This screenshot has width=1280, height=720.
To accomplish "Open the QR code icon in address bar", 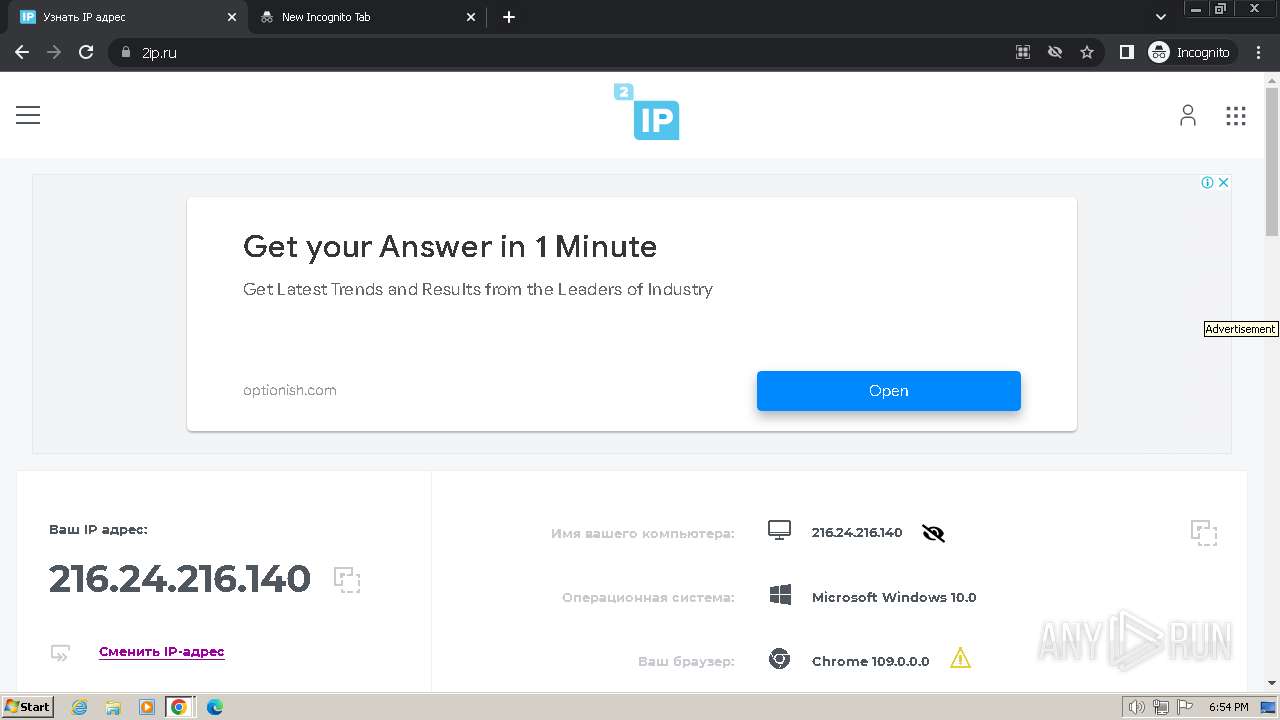I will 1023,52.
